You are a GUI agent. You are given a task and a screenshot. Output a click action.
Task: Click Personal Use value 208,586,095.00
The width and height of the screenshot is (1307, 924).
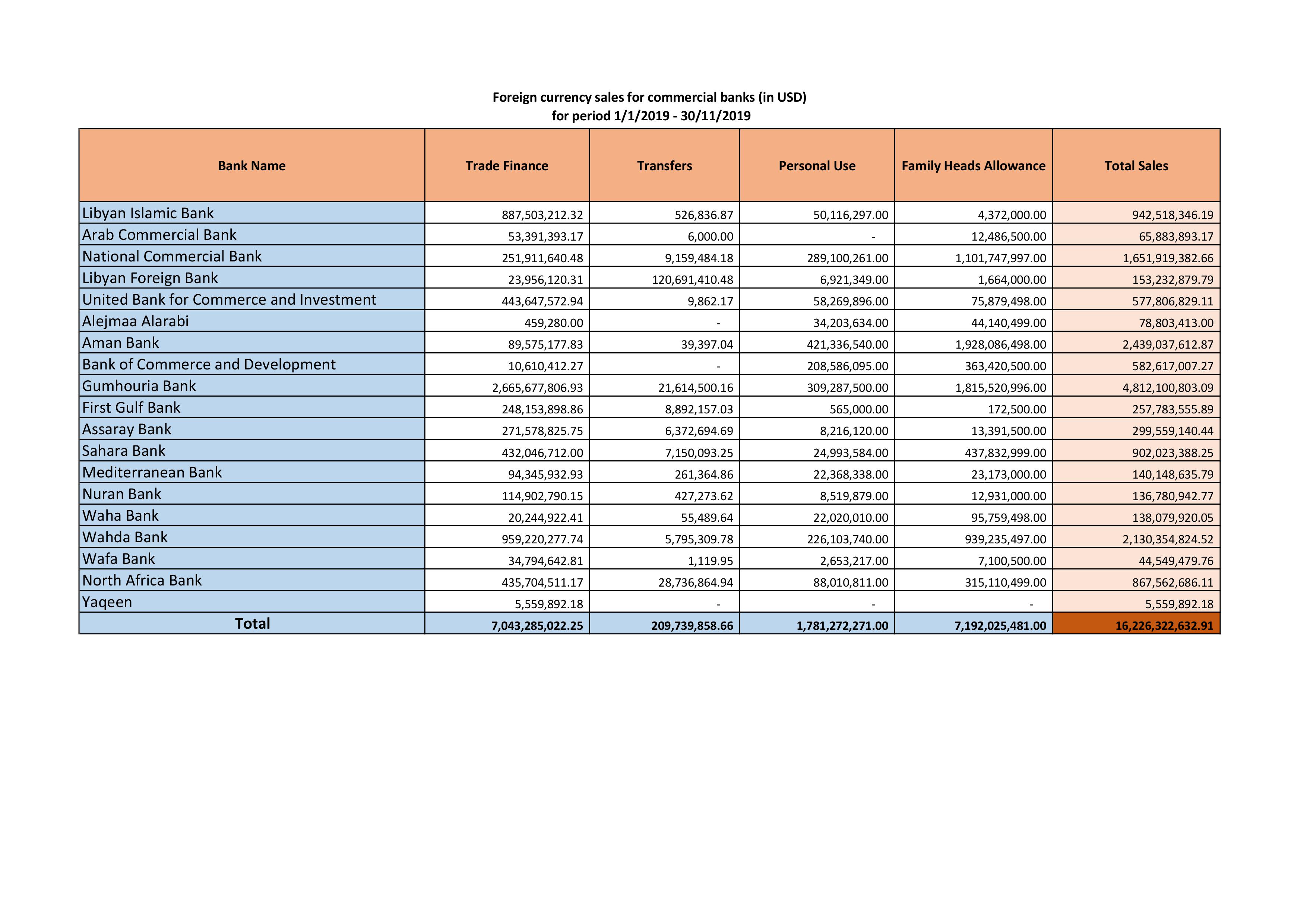[x=848, y=366]
